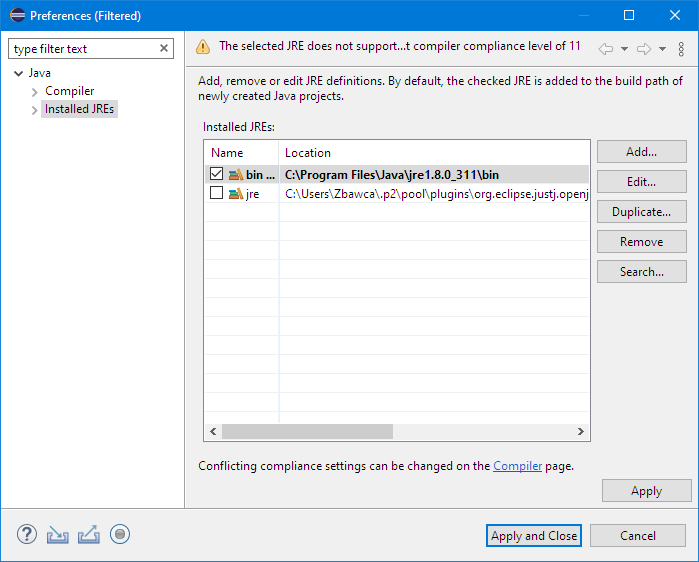Select Compiler in the preferences tree
Image resolution: width=699 pixels, height=562 pixels.
click(x=69, y=91)
